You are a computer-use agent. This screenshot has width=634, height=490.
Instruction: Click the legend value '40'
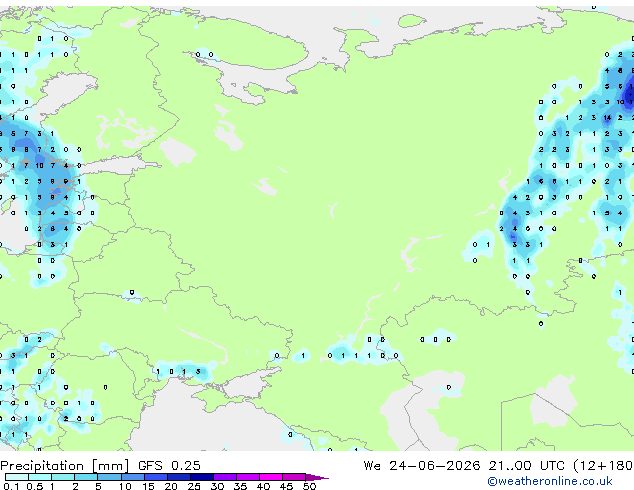click(264, 486)
